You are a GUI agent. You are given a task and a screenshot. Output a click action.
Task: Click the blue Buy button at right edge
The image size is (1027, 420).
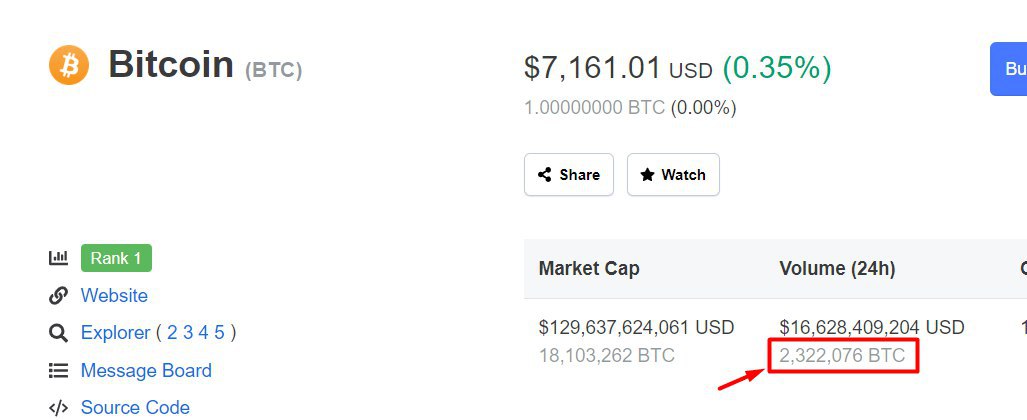click(x=1009, y=69)
